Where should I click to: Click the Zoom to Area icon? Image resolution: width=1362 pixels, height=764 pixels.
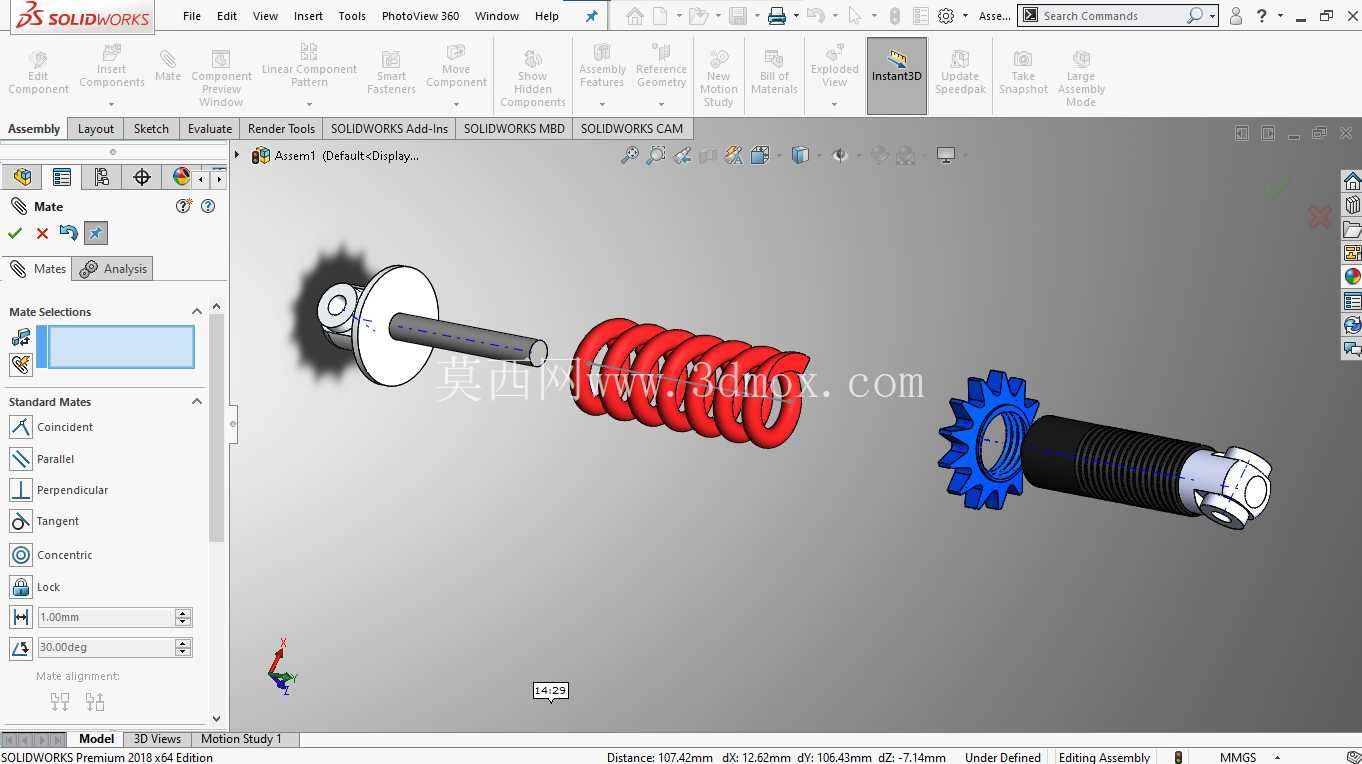(655, 155)
